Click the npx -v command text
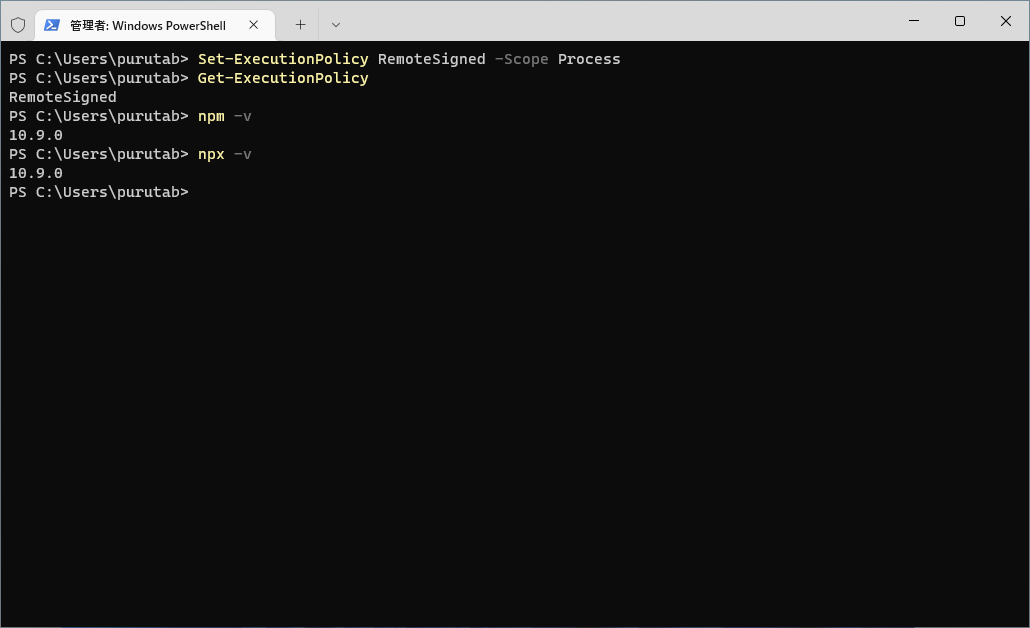The height and width of the screenshot is (628, 1030). (x=225, y=154)
